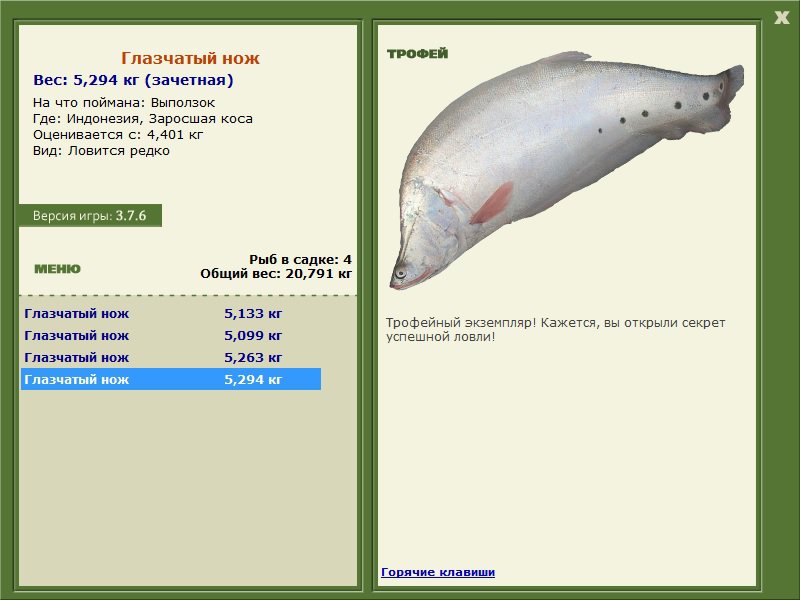Click the Версия игры: 3.7.6 label
Image resolution: width=800 pixels, height=600 pixels.
90,215
